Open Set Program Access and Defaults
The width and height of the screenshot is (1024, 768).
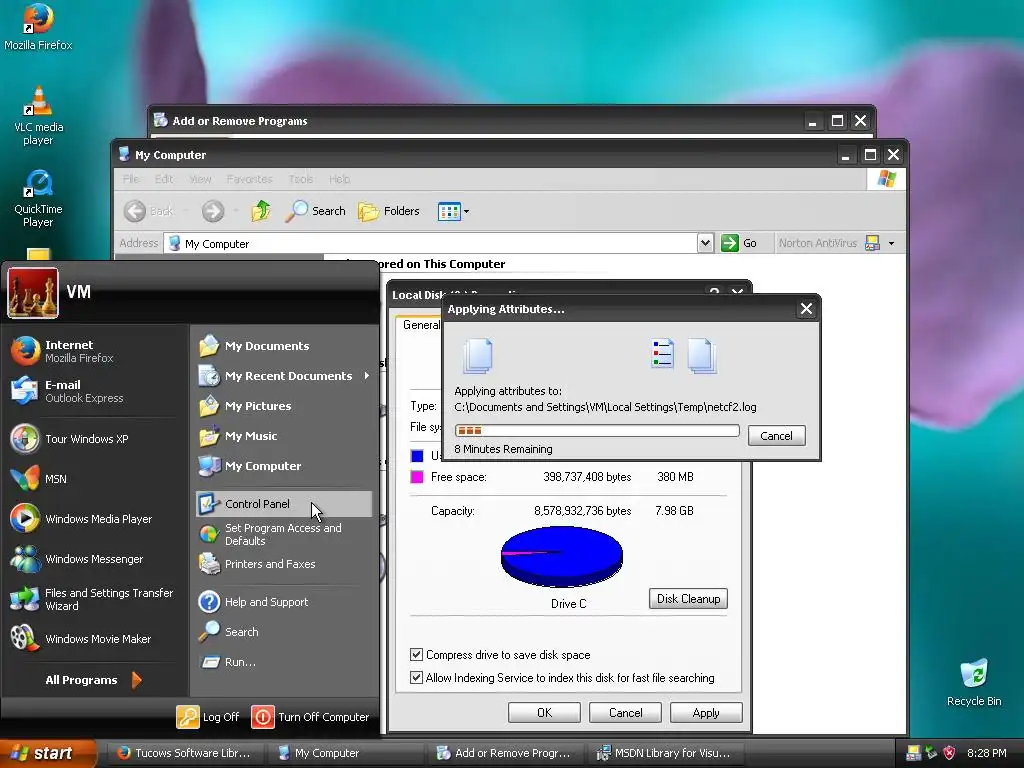click(x=283, y=534)
